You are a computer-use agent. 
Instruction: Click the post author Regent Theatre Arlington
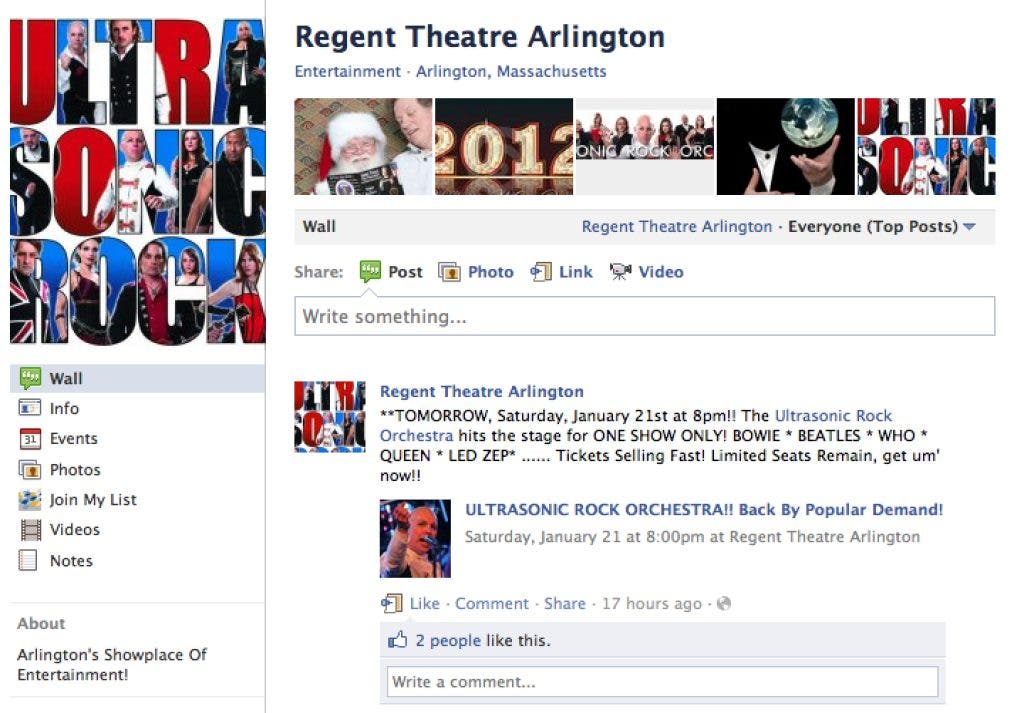(x=482, y=391)
